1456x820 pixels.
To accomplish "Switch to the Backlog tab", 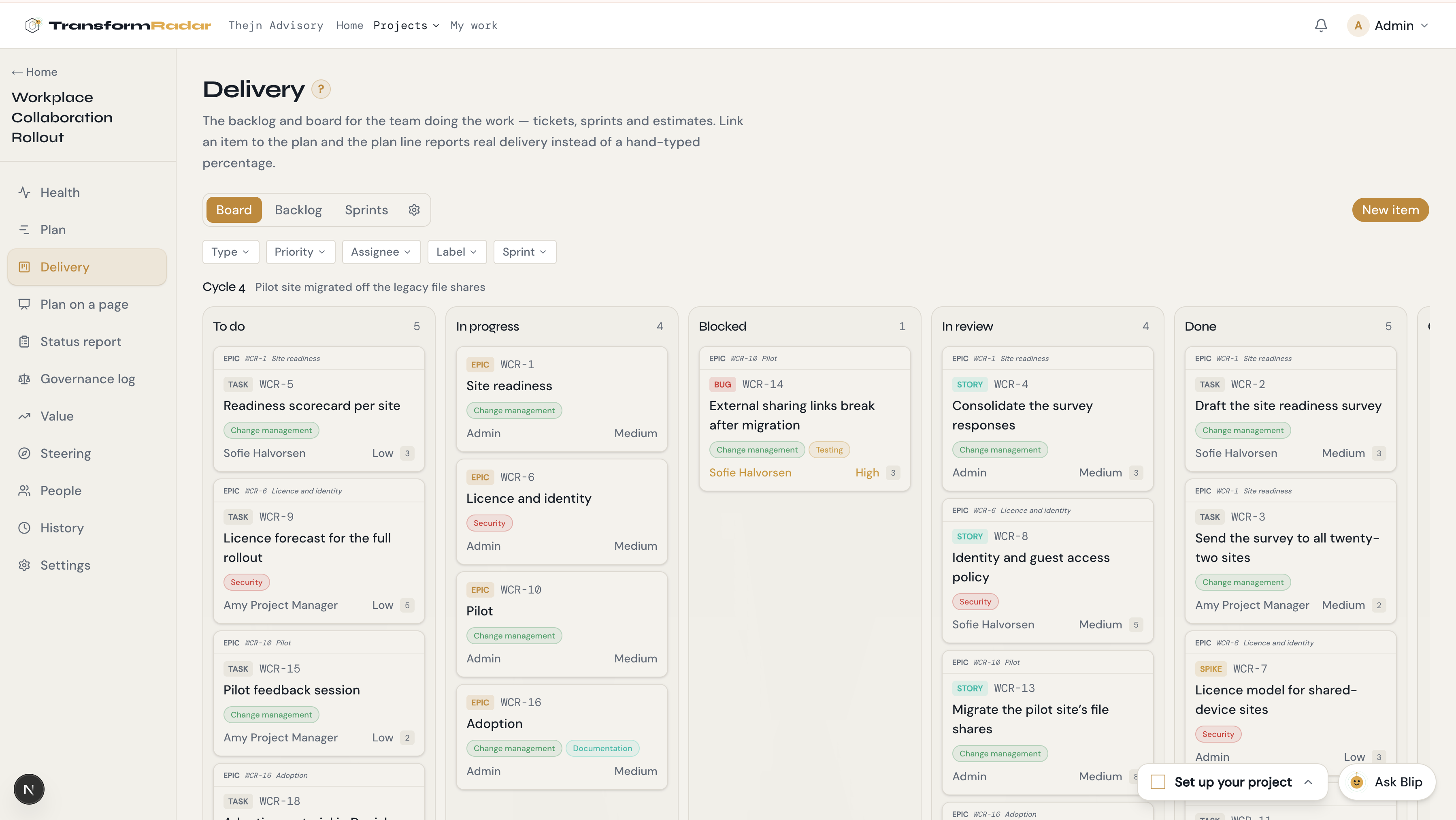I will click(298, 210).
